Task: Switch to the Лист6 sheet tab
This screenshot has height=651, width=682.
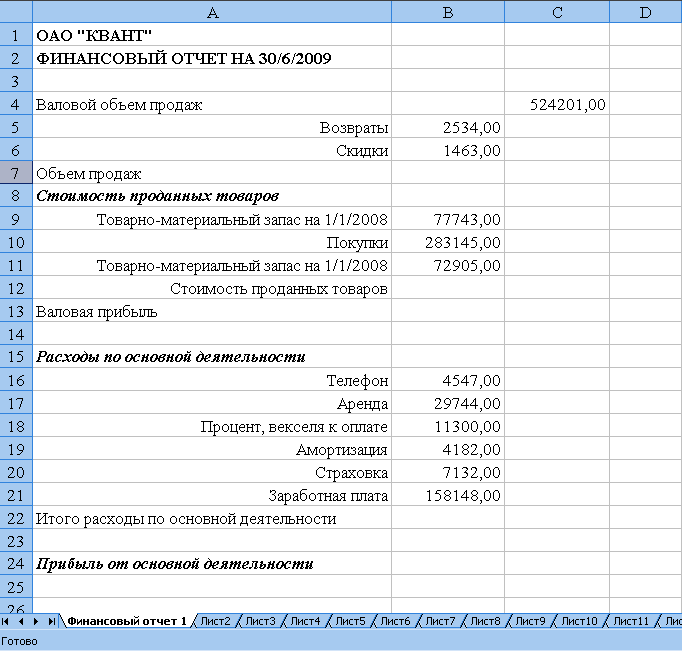Action: coord(395,621)
